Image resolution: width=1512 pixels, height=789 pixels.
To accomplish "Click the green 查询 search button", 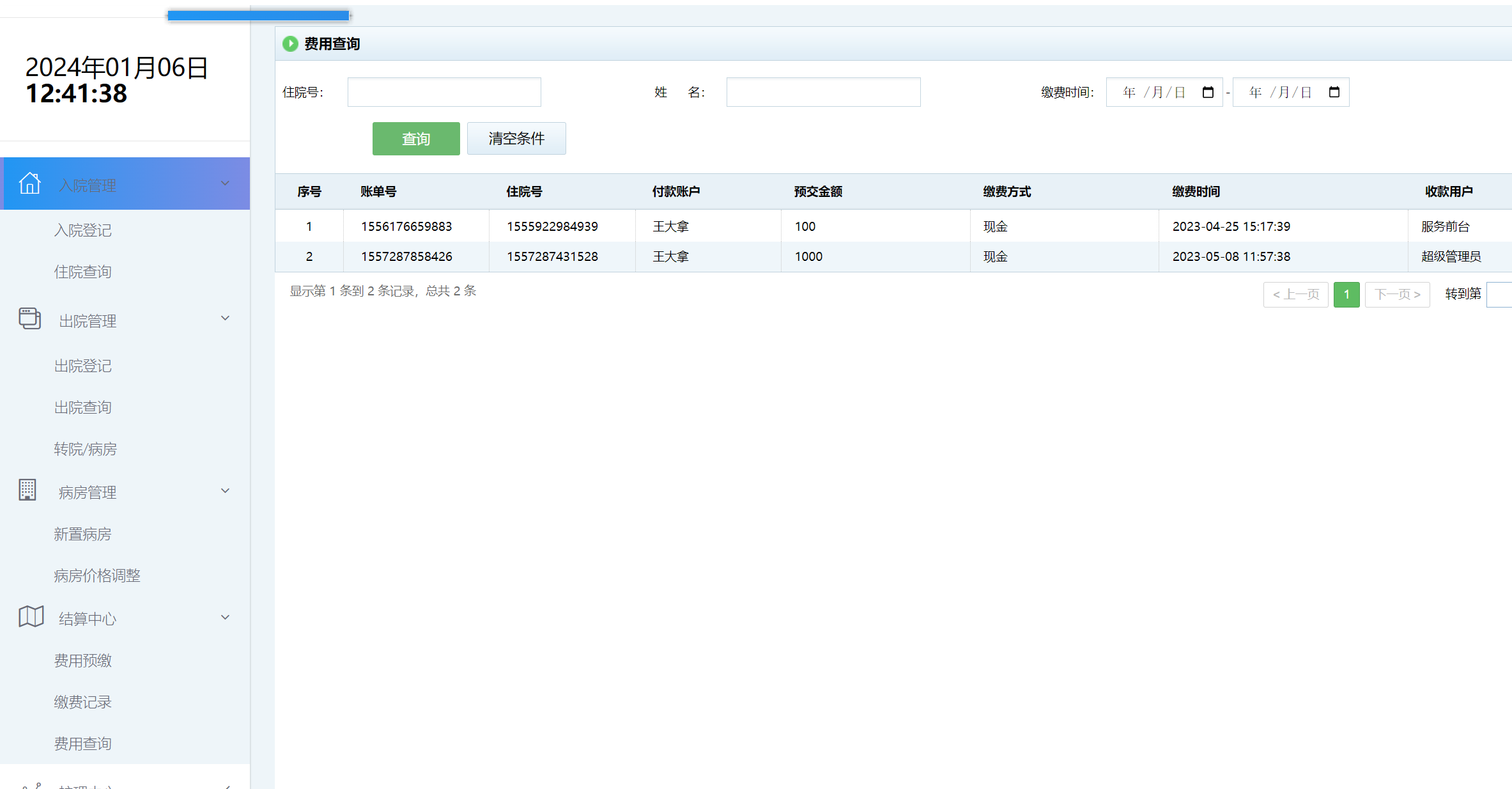I will (415, 138).
